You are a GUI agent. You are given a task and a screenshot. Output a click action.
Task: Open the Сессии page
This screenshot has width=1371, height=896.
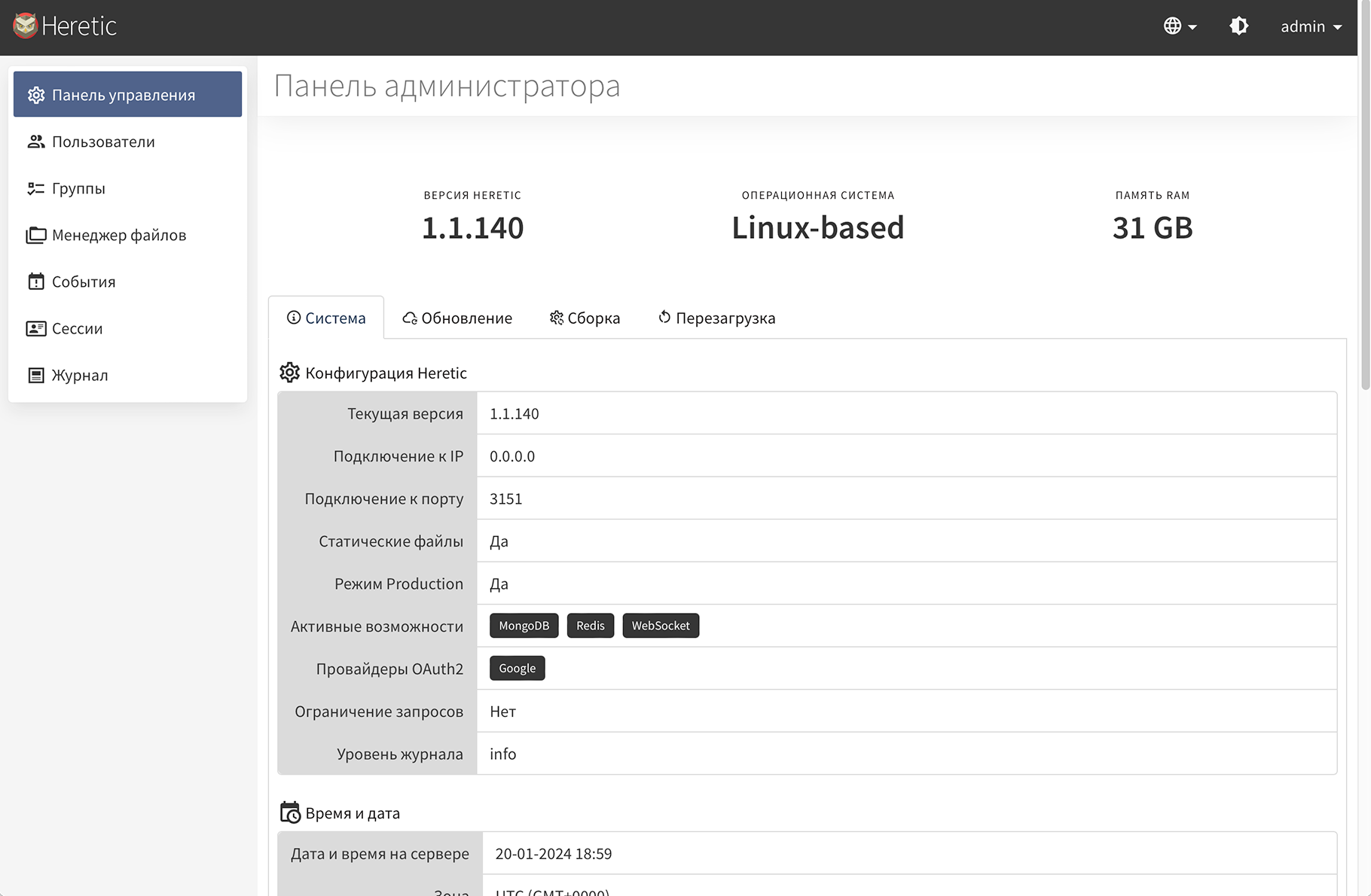pos(127,328)
